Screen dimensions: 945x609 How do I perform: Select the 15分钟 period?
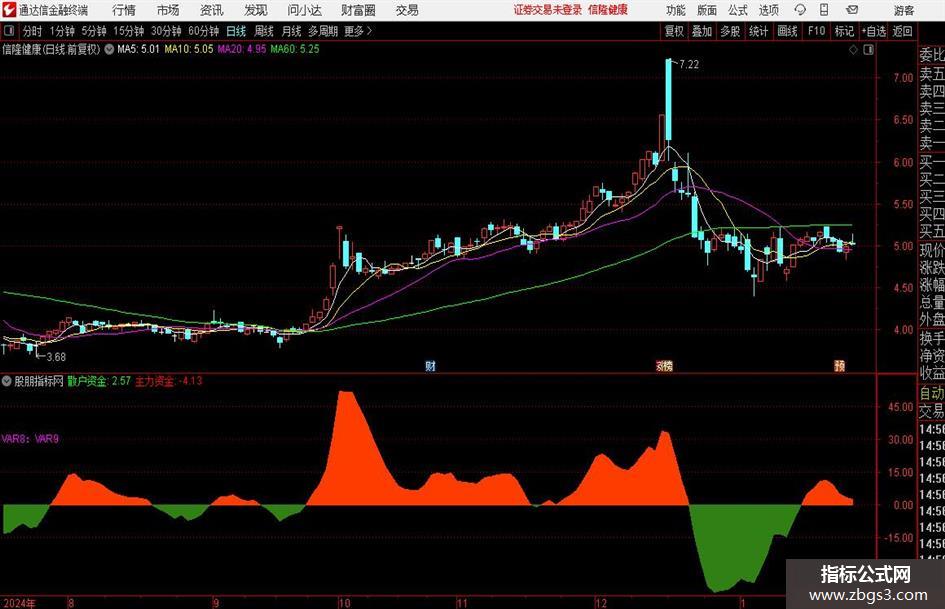(129, 31)
